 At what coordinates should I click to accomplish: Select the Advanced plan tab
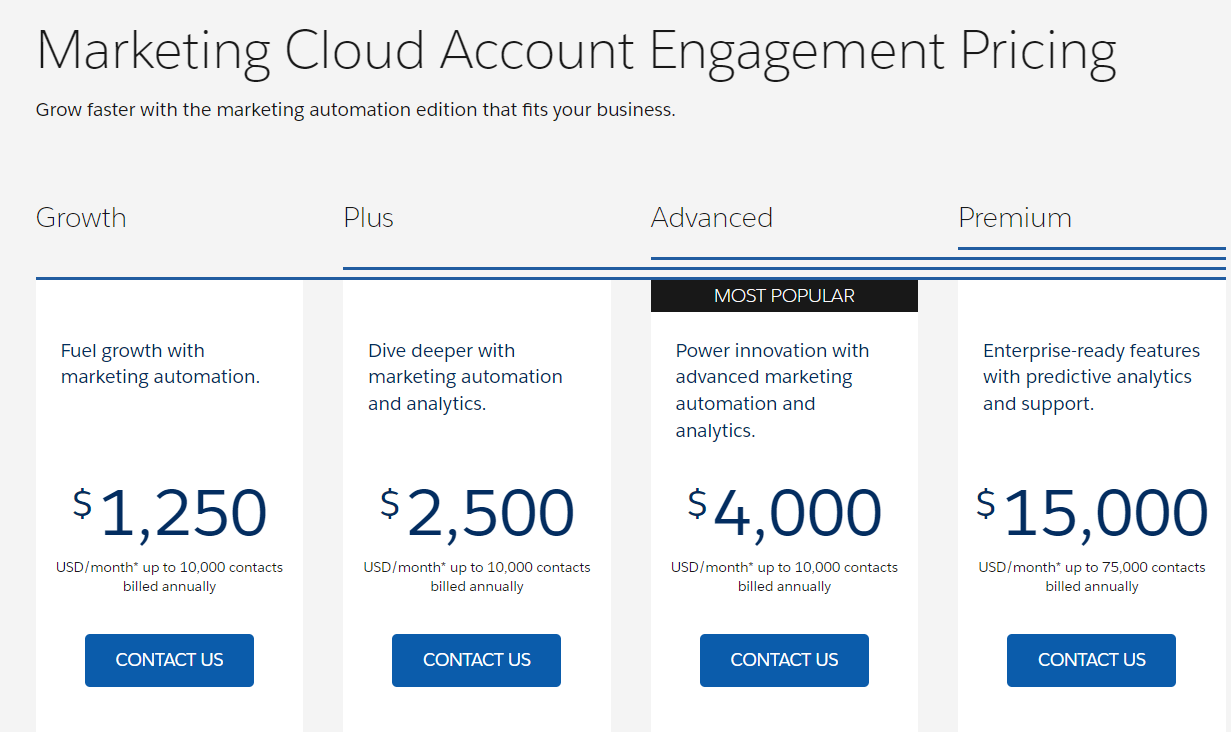(712, 218)
